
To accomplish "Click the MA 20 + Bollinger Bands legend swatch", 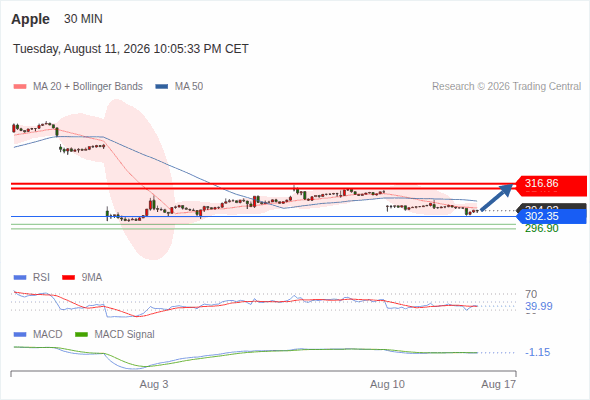I will (x=20, y=87).
